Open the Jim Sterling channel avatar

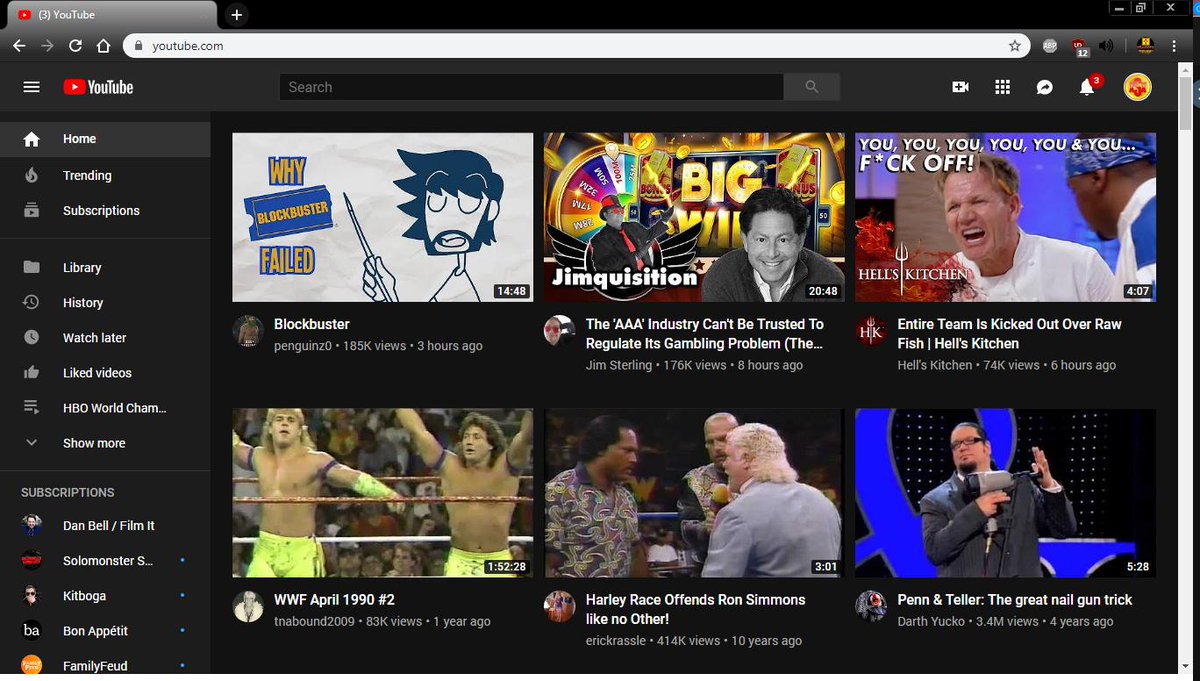(x=559, y=331)
